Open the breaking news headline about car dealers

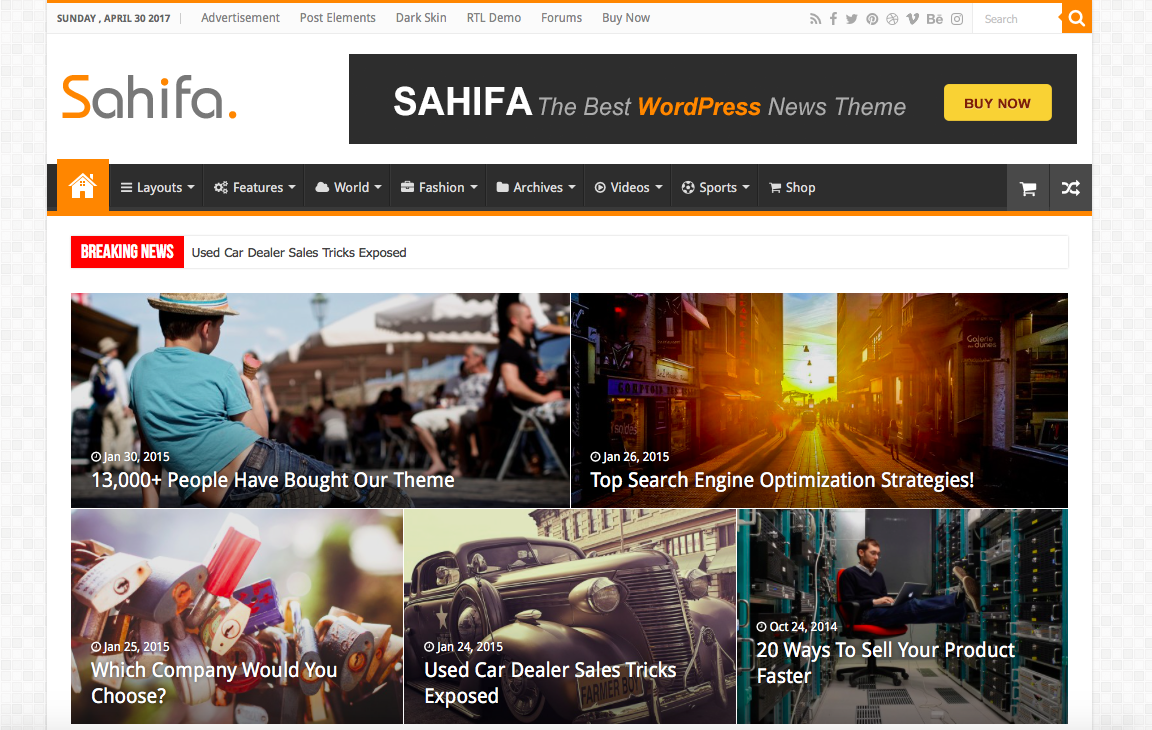pos(299,253)
